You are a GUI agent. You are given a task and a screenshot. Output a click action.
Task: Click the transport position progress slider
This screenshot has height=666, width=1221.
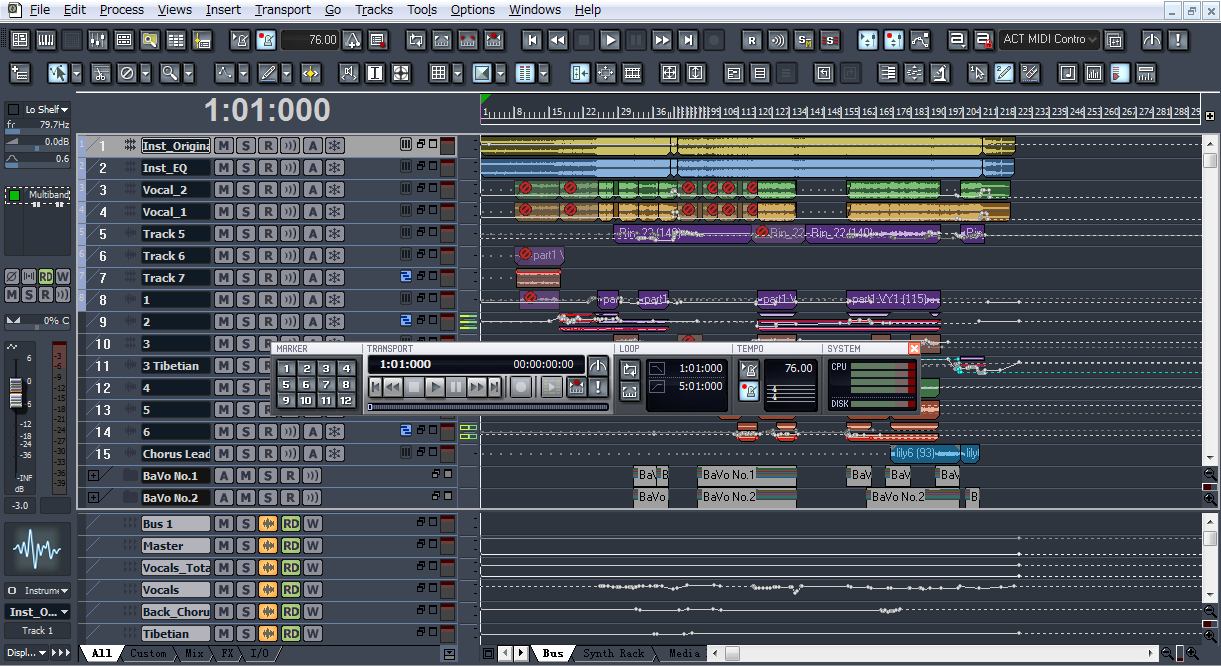point(488,407)
